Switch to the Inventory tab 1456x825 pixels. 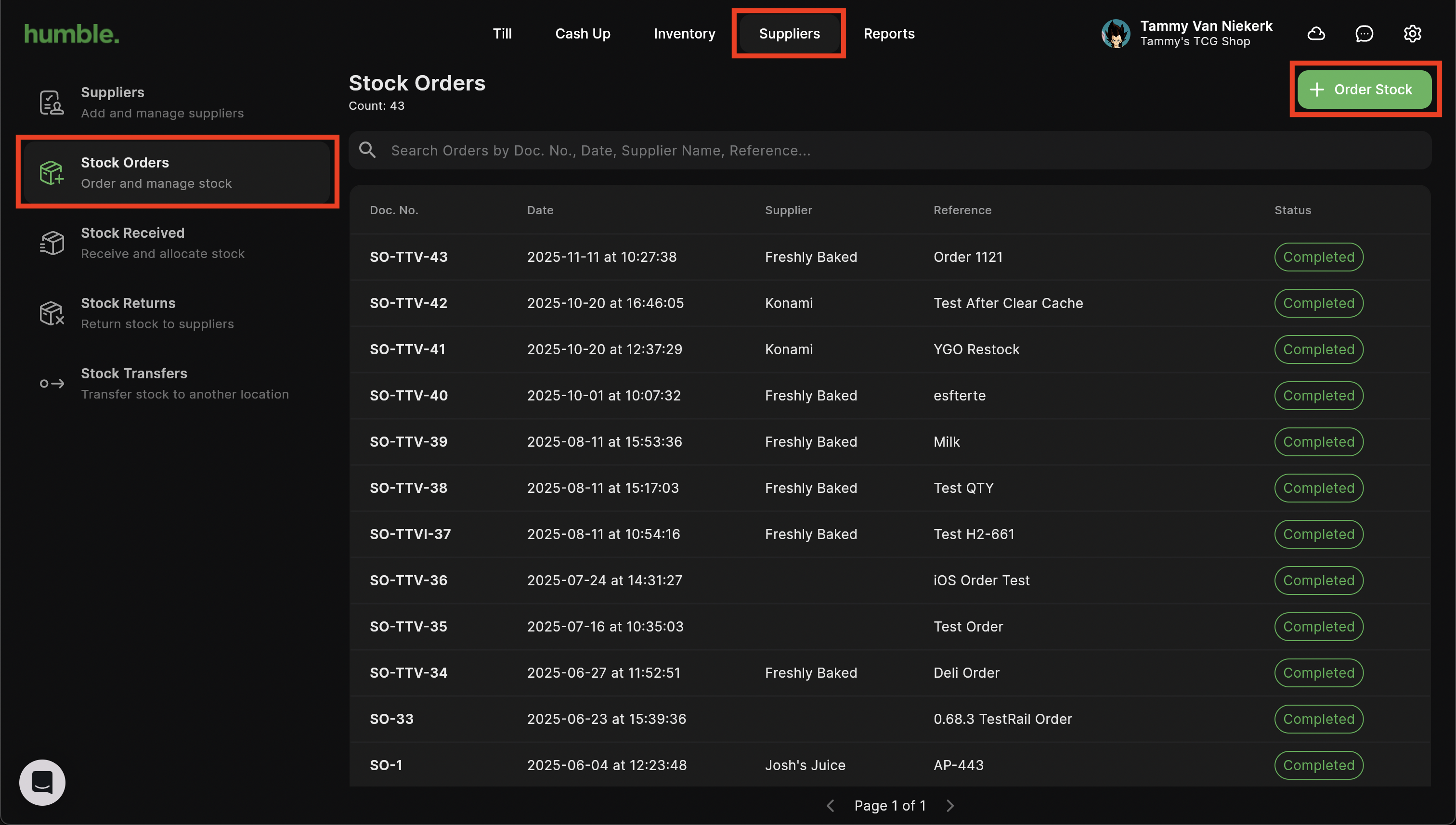coord(684,33)
